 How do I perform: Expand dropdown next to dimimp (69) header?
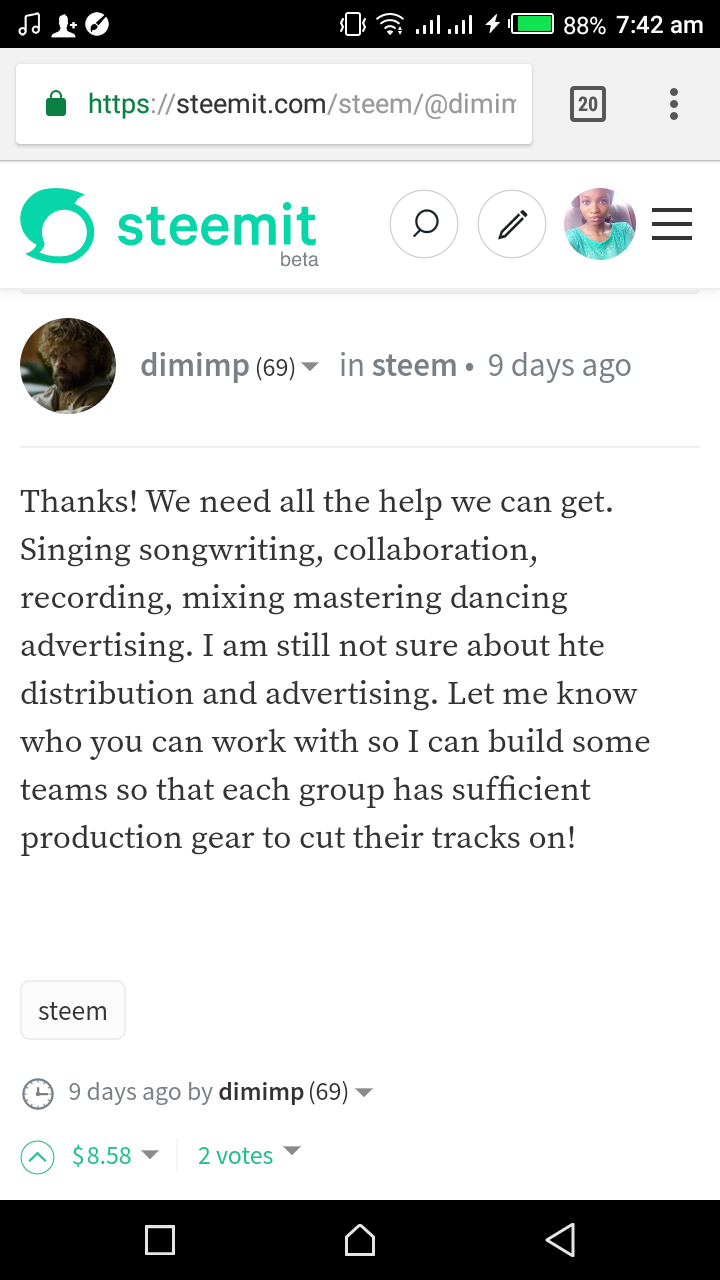tap(310, 367)
